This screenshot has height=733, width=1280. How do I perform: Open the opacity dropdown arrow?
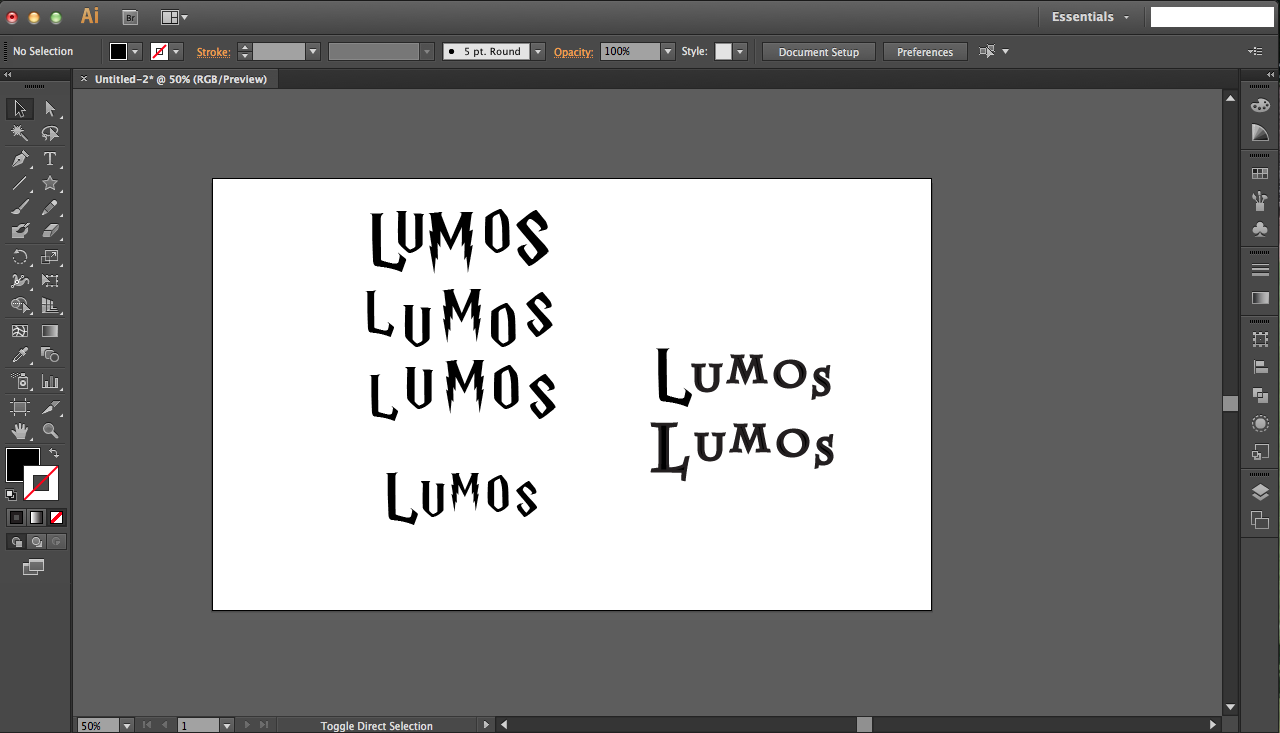pos(668,51)
